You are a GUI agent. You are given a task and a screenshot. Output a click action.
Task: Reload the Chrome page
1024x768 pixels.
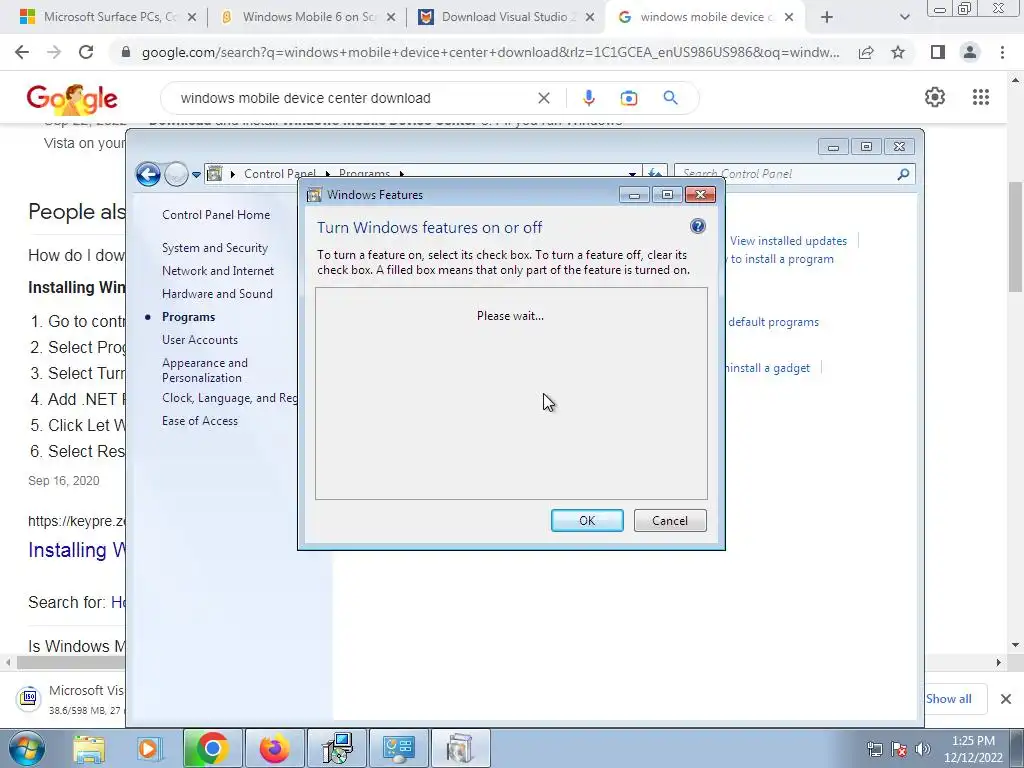coord(86,52)
